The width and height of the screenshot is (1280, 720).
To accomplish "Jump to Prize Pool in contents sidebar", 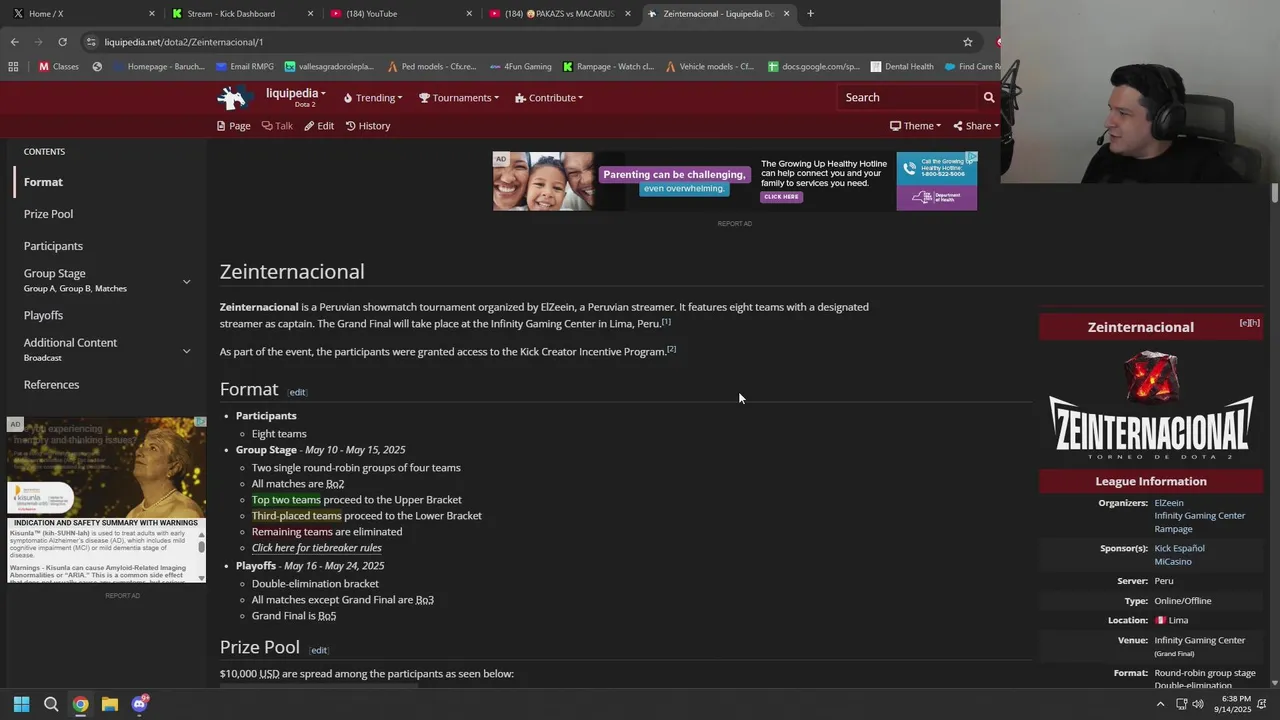I will tap(48, 214).
